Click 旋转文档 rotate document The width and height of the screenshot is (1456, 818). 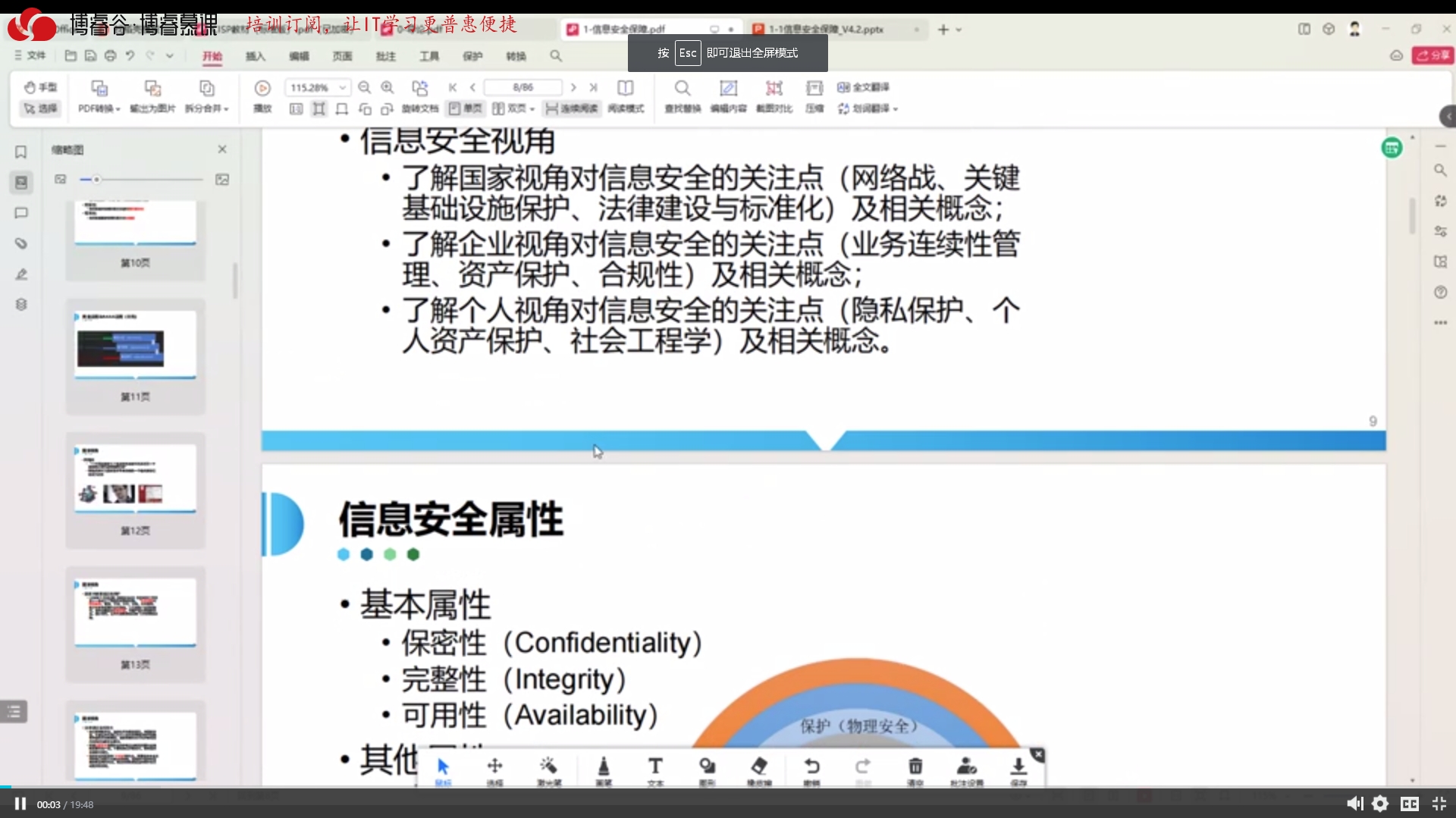tap(420, 97)
